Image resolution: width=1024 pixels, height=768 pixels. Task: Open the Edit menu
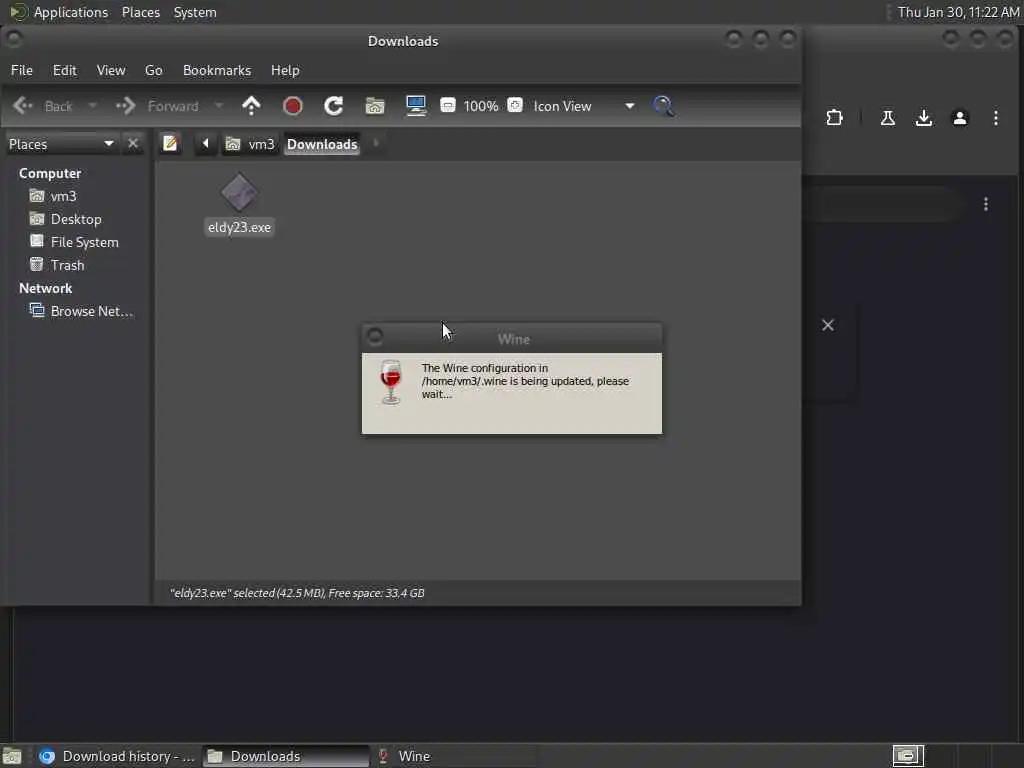click(x=65, y=70)
